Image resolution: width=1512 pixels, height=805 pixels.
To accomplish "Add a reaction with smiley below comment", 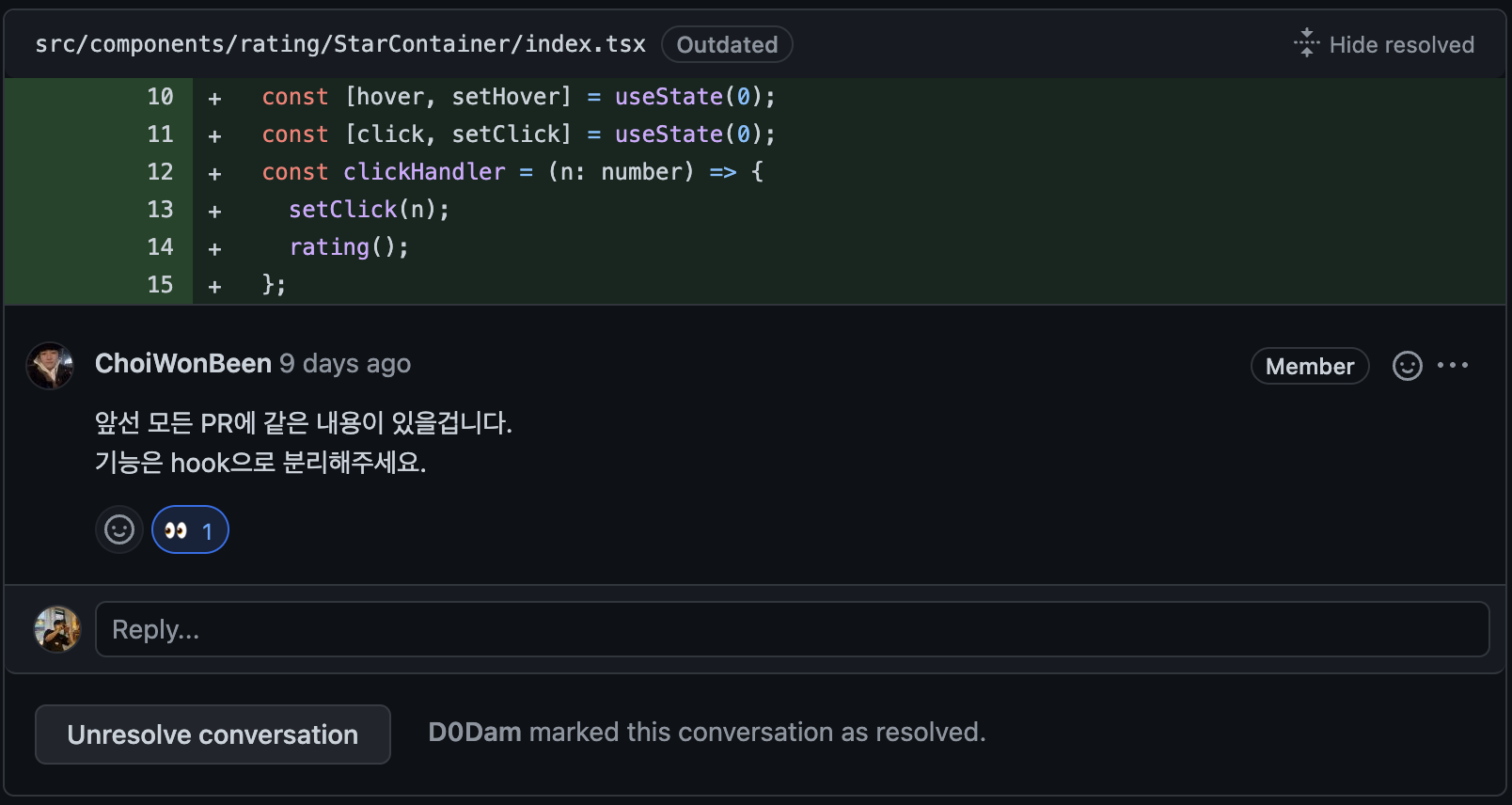I will tap(119, 529).
